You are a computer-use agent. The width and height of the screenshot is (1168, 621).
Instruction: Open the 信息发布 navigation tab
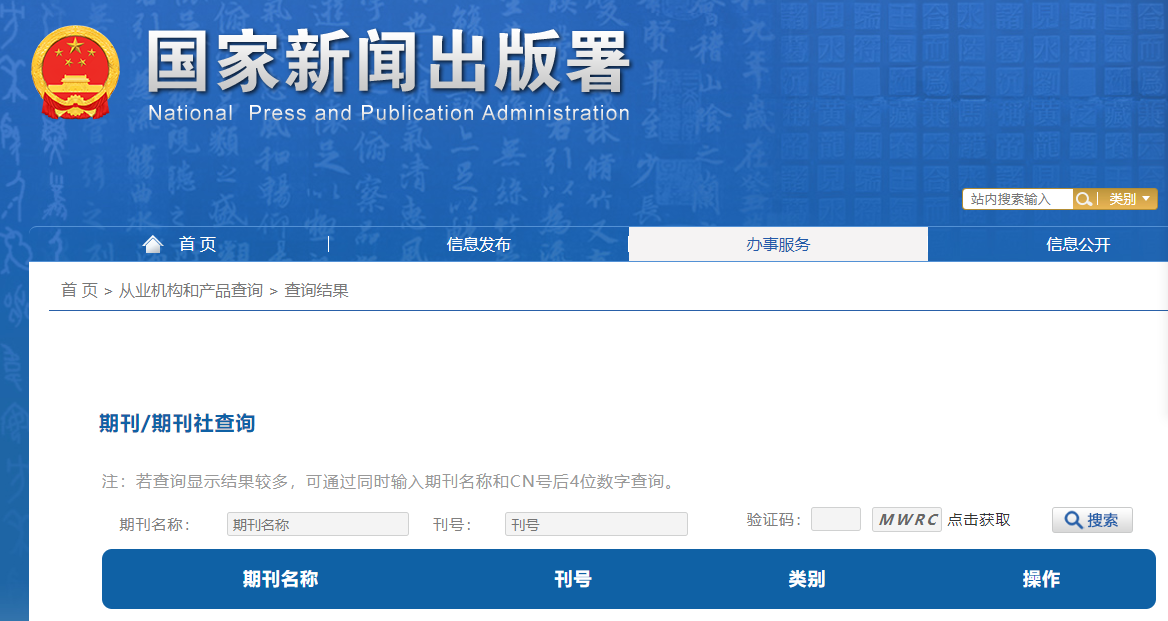[479, 244]
